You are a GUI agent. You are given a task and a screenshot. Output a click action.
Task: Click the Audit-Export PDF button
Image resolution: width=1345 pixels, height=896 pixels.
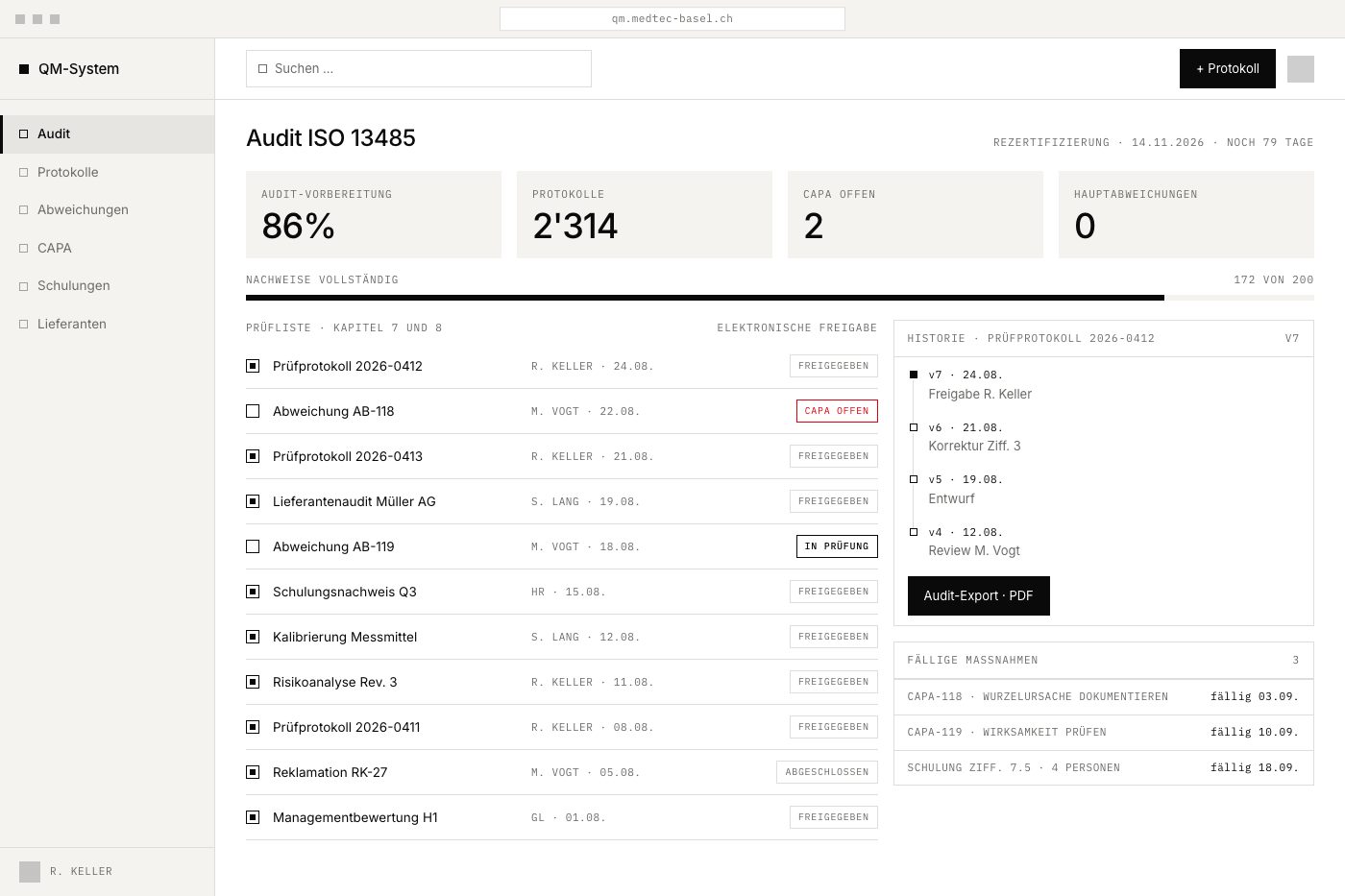pos(979,596)
